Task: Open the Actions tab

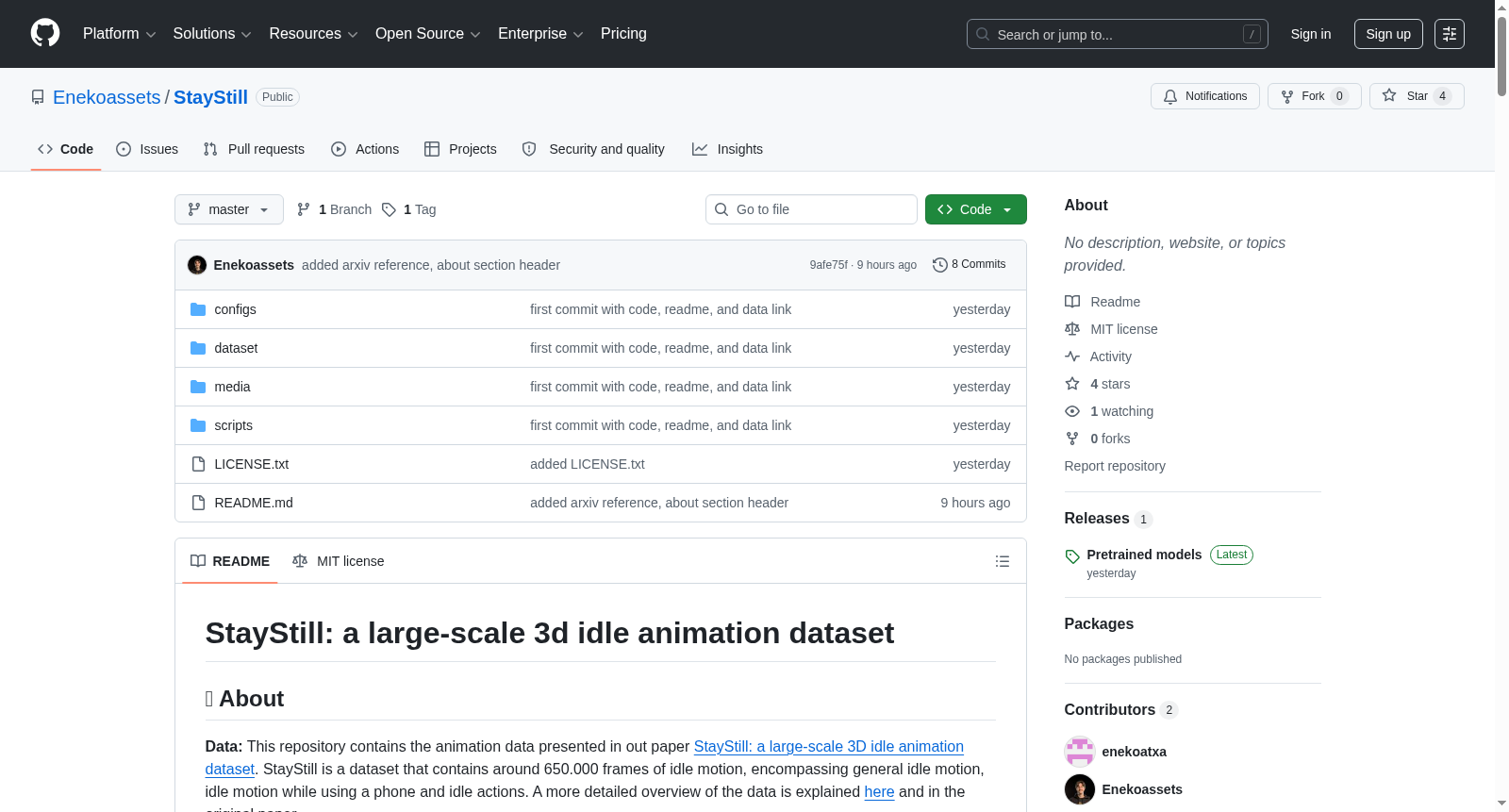Action: tap(365, 149)
